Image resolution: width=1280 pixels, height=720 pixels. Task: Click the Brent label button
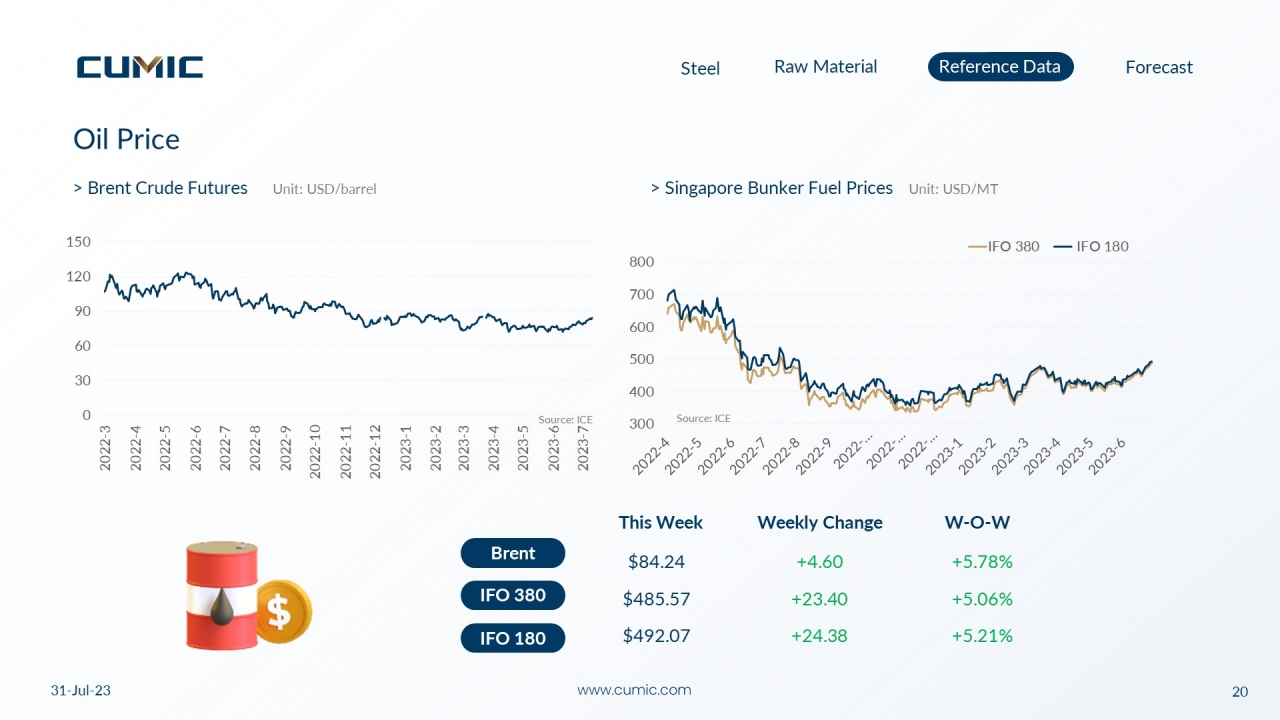tap(513, 553)
